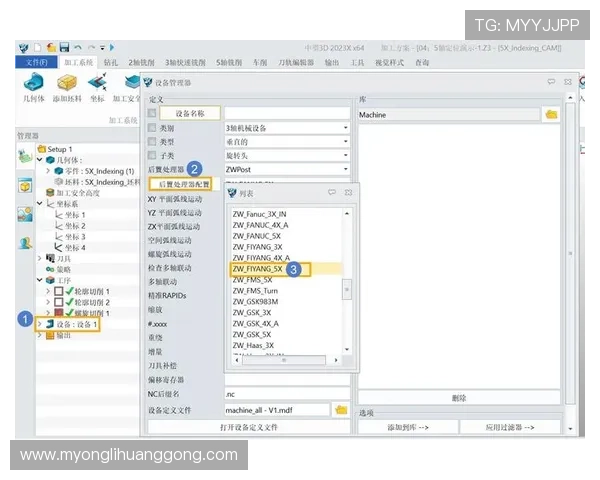Click the top icon in manager side strip

(25, 155)
